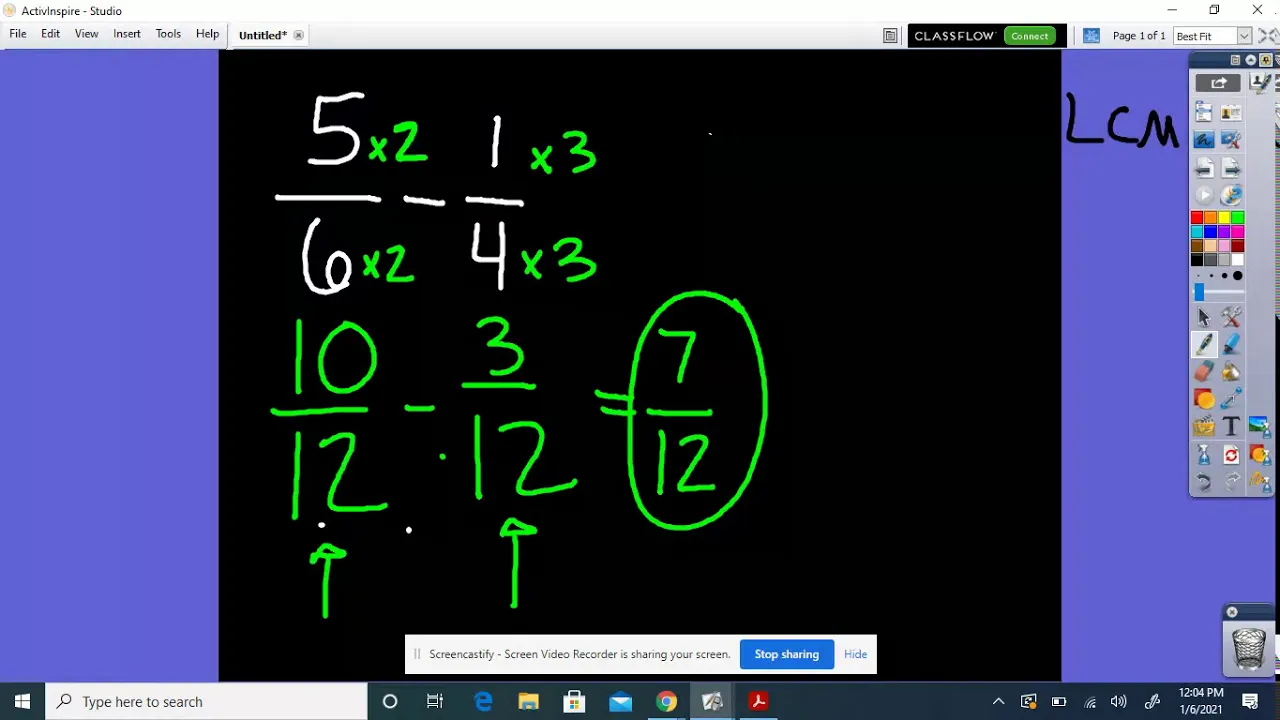Click the Clear tool spray icon
This screenshot has width=1280, height=720.
(1204, 455)
